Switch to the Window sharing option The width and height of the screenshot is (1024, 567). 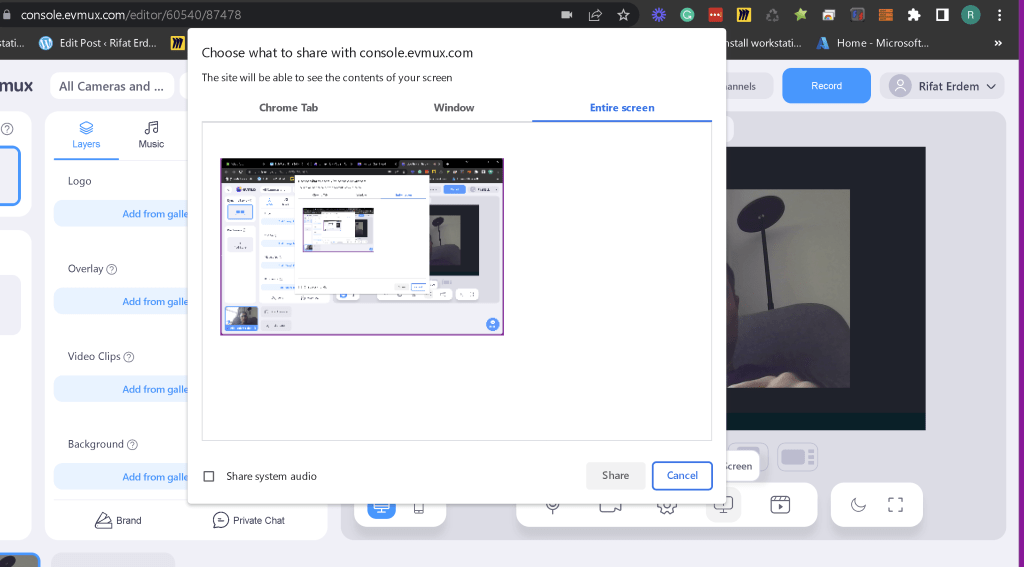click(454, 108)
